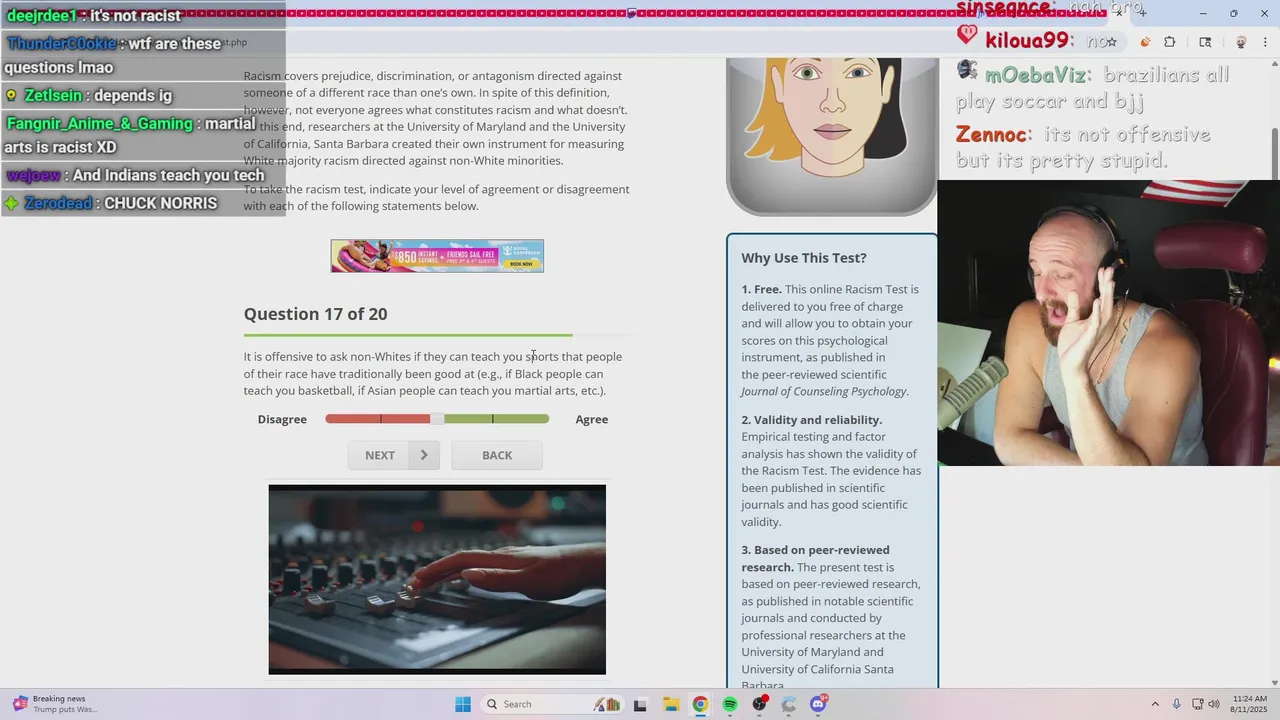Open Spotify from the taskbar
Image resolution: width=1280 pixels, height=720 pixels.
(730, 704)
